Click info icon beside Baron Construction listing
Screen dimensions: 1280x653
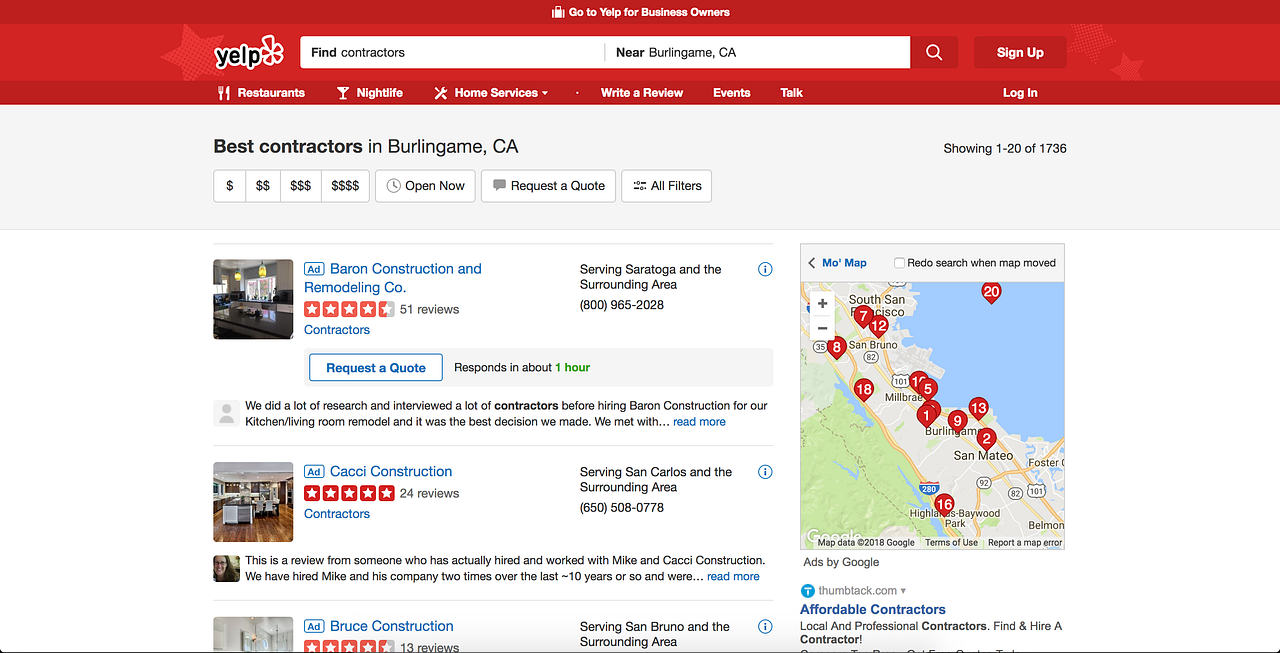pos(765,269)
